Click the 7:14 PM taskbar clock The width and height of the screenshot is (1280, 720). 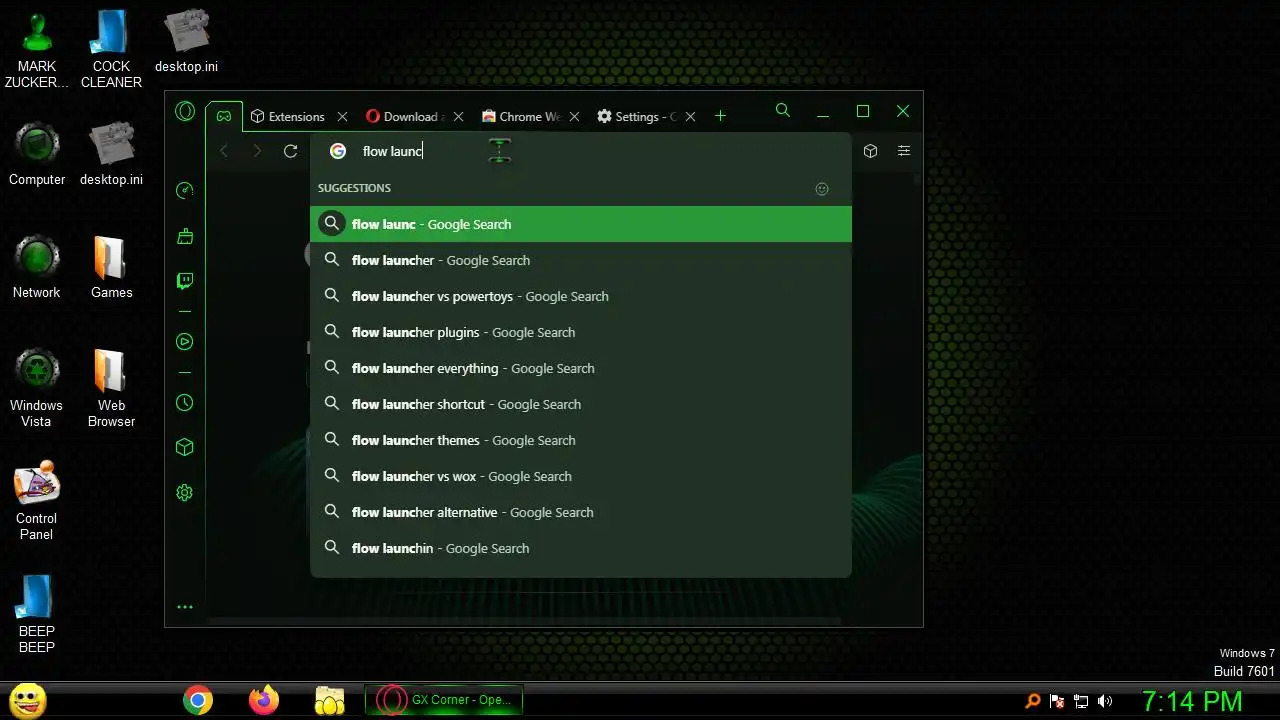[x=1192, y=701]
